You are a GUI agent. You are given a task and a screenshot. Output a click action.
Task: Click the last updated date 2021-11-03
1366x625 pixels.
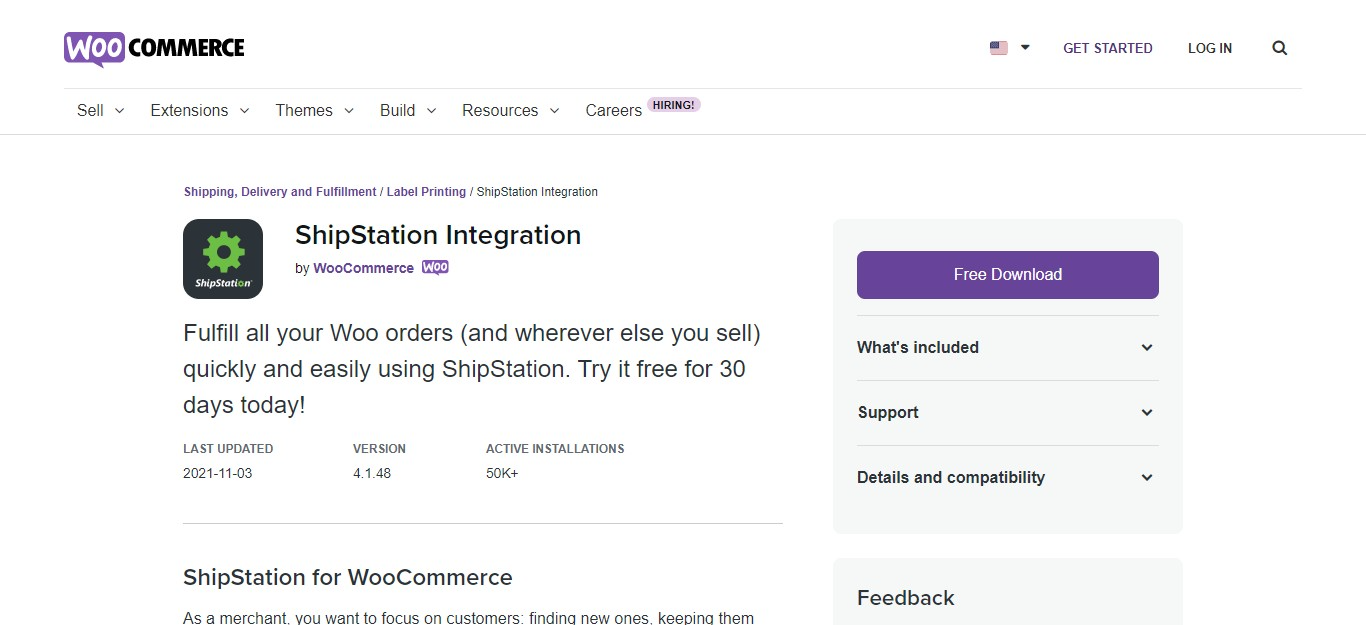218,473
